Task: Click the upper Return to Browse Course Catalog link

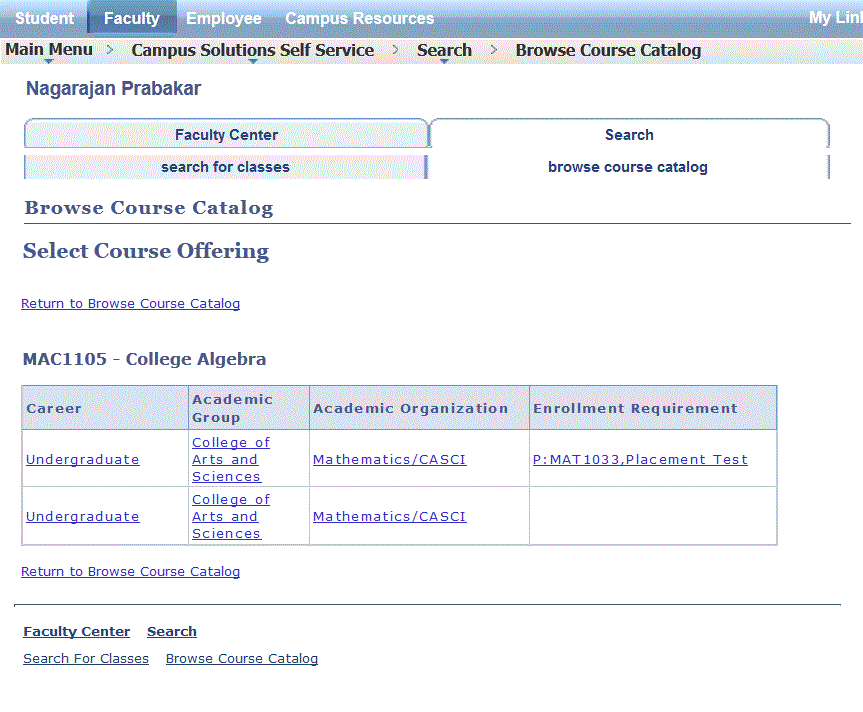Action: click(x=130, y=303)
